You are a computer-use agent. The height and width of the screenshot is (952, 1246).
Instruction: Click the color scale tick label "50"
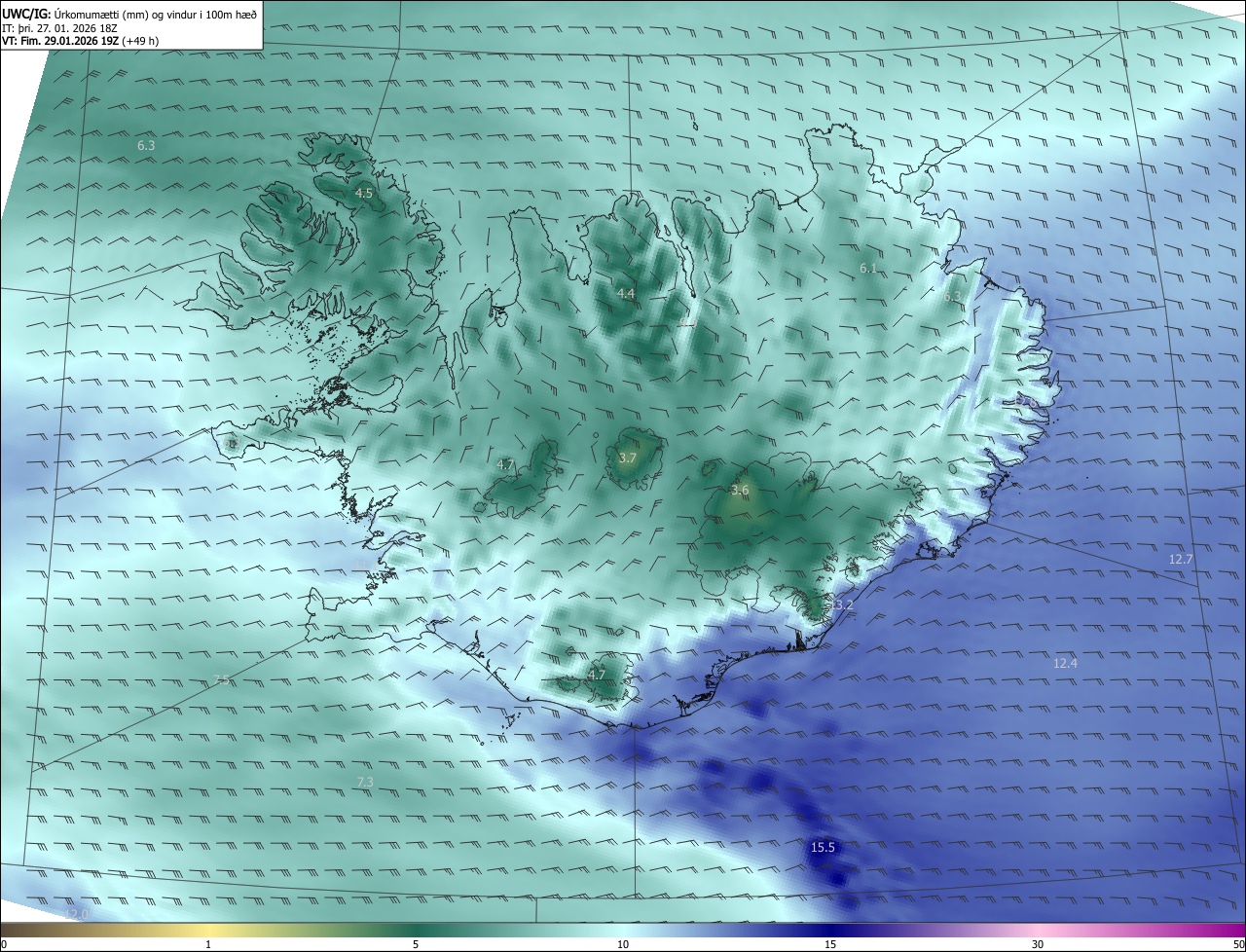click(1238, 944)
